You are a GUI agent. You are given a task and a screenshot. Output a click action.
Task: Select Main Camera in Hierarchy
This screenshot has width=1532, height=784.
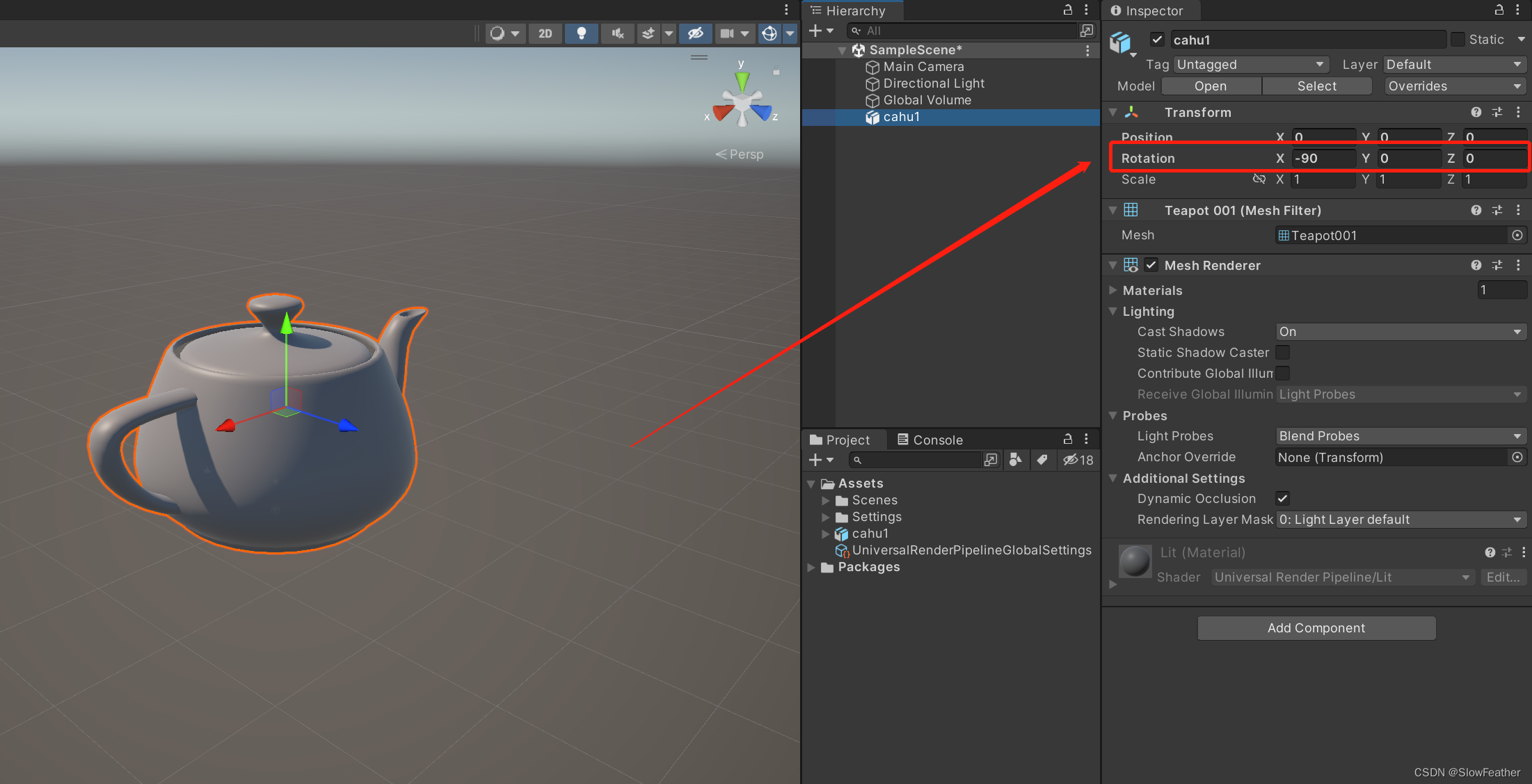click(923, 67)
